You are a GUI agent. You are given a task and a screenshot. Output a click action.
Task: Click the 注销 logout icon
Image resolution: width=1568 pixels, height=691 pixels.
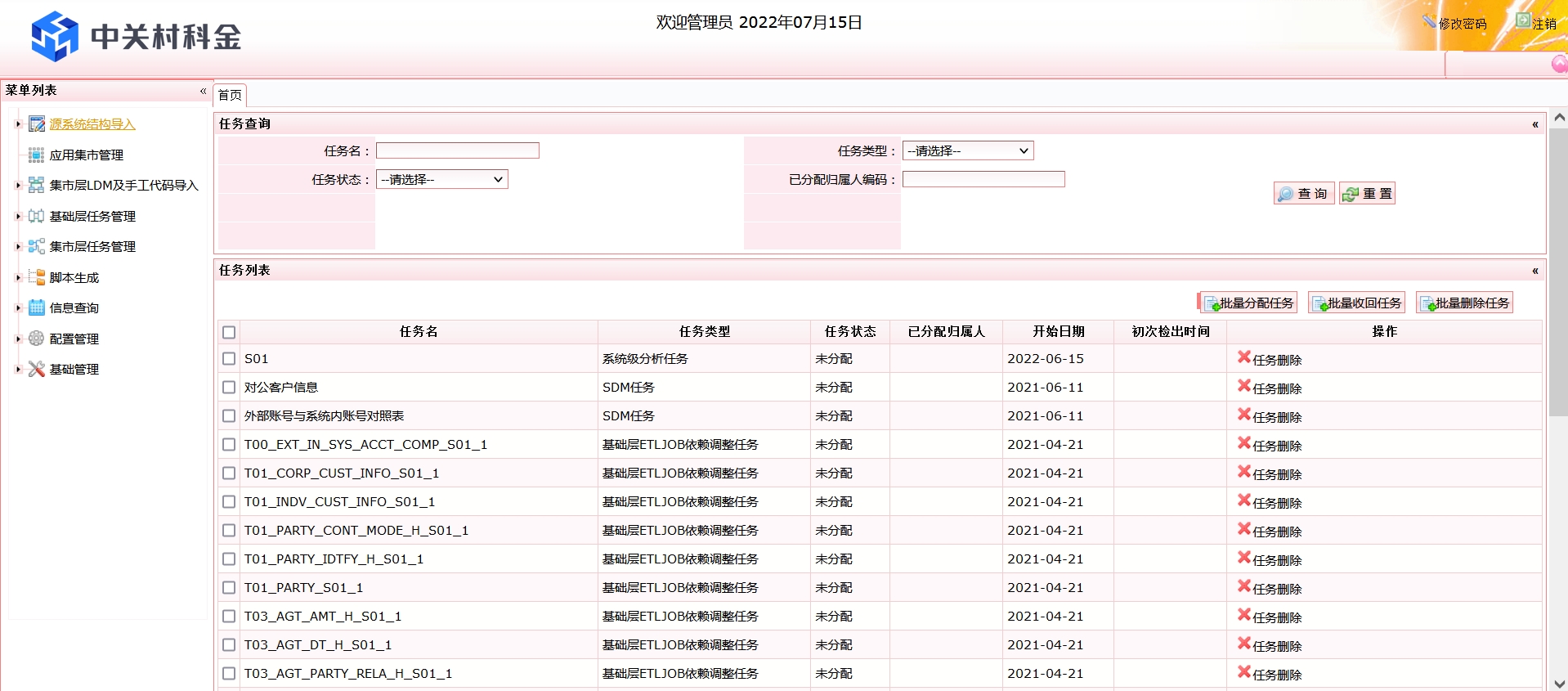1523,20
